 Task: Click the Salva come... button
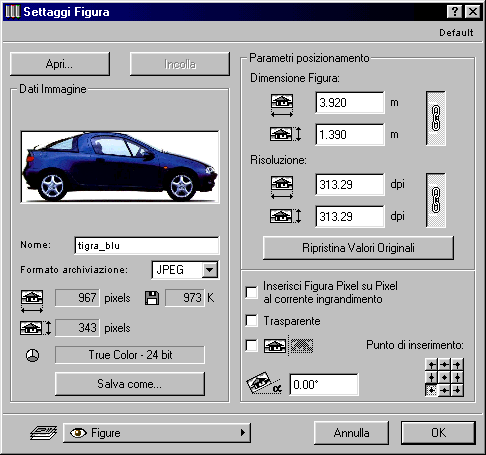130,384
